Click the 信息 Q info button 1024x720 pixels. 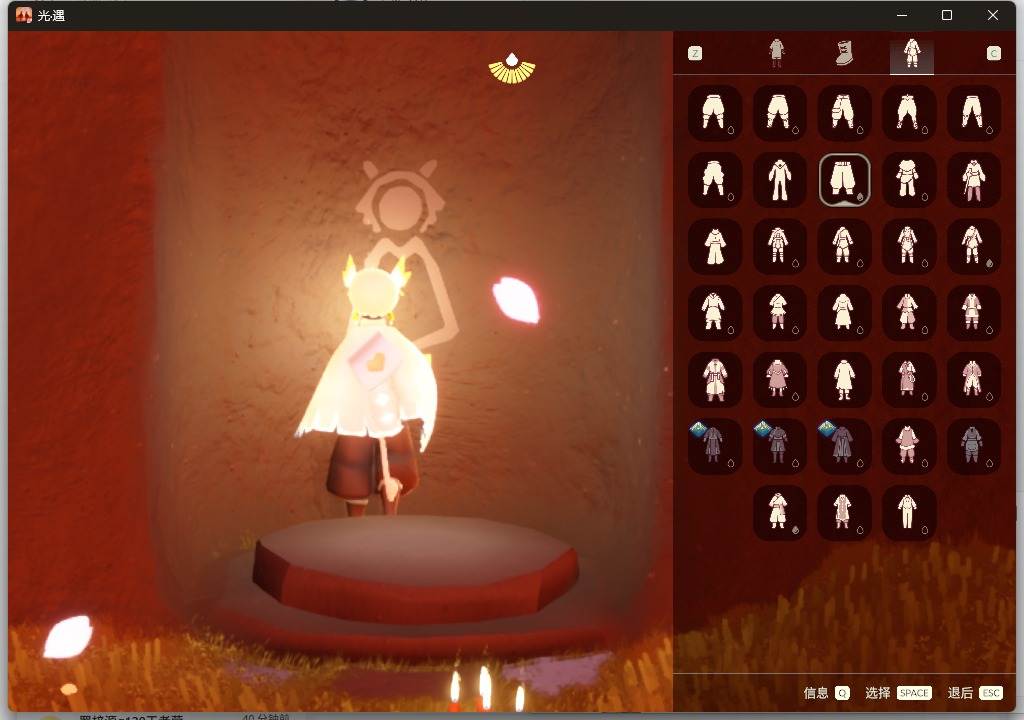point(826,693)
